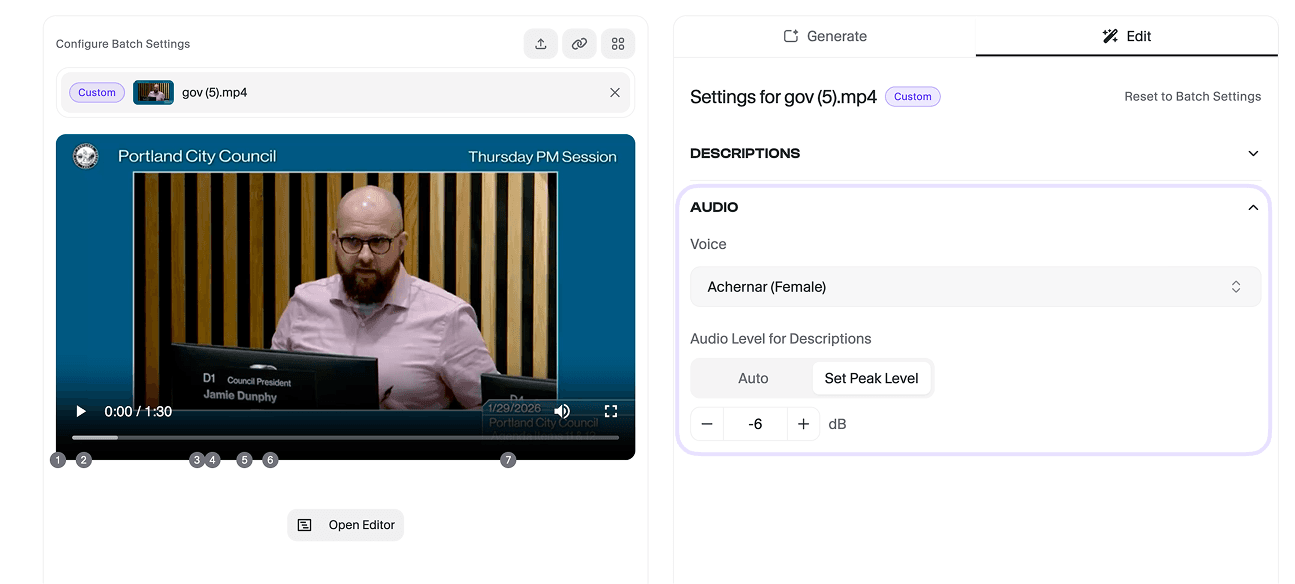This screenshot has width=1295, height=584.
Task: Enter fullscreen video mode
Action: tap(611, 411)
